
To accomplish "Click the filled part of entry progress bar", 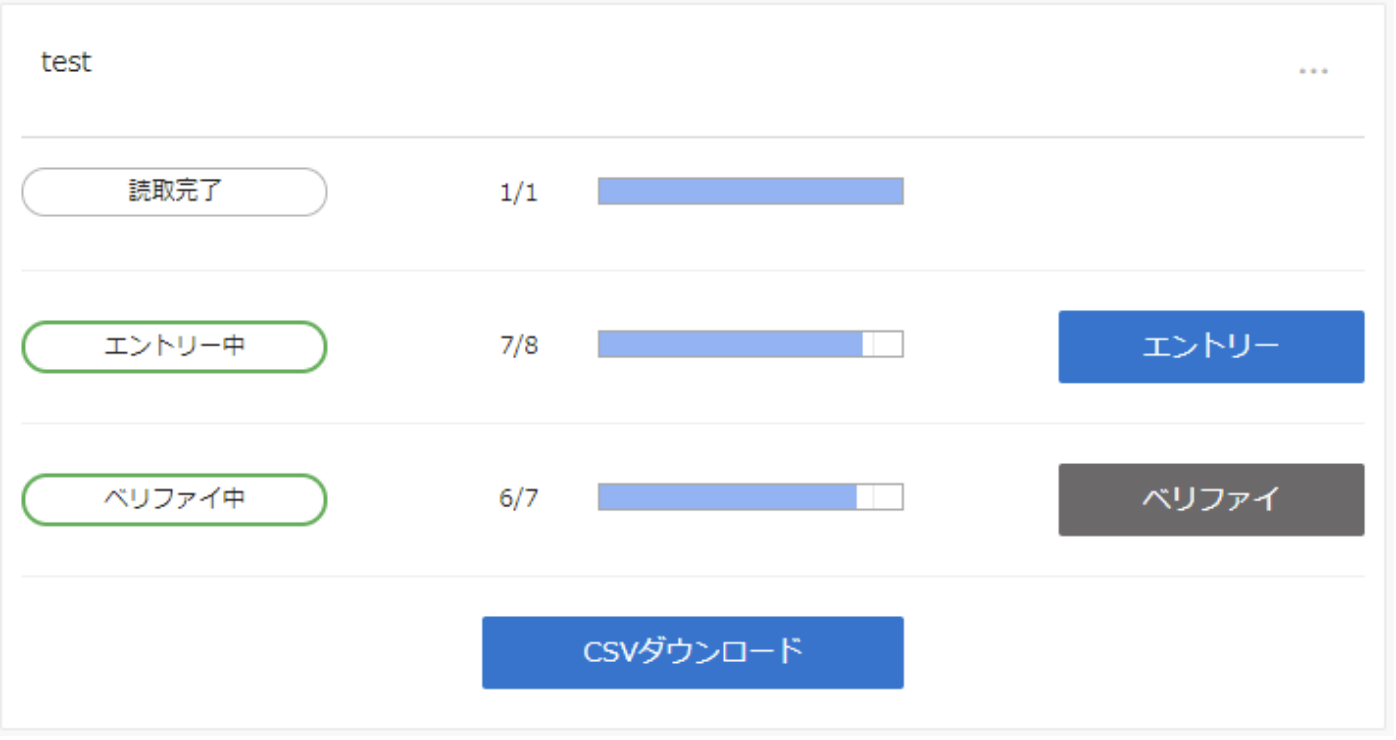I will pos(730,344).
